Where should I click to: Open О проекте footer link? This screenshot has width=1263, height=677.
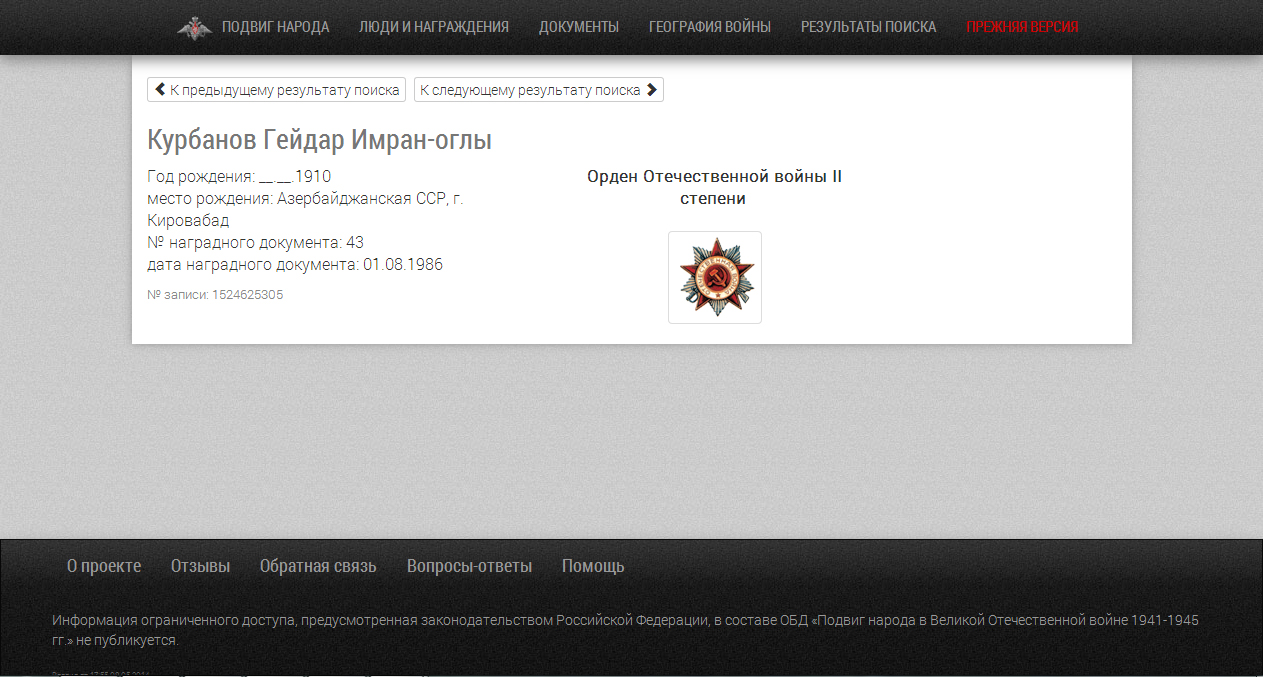pos(104,566)
